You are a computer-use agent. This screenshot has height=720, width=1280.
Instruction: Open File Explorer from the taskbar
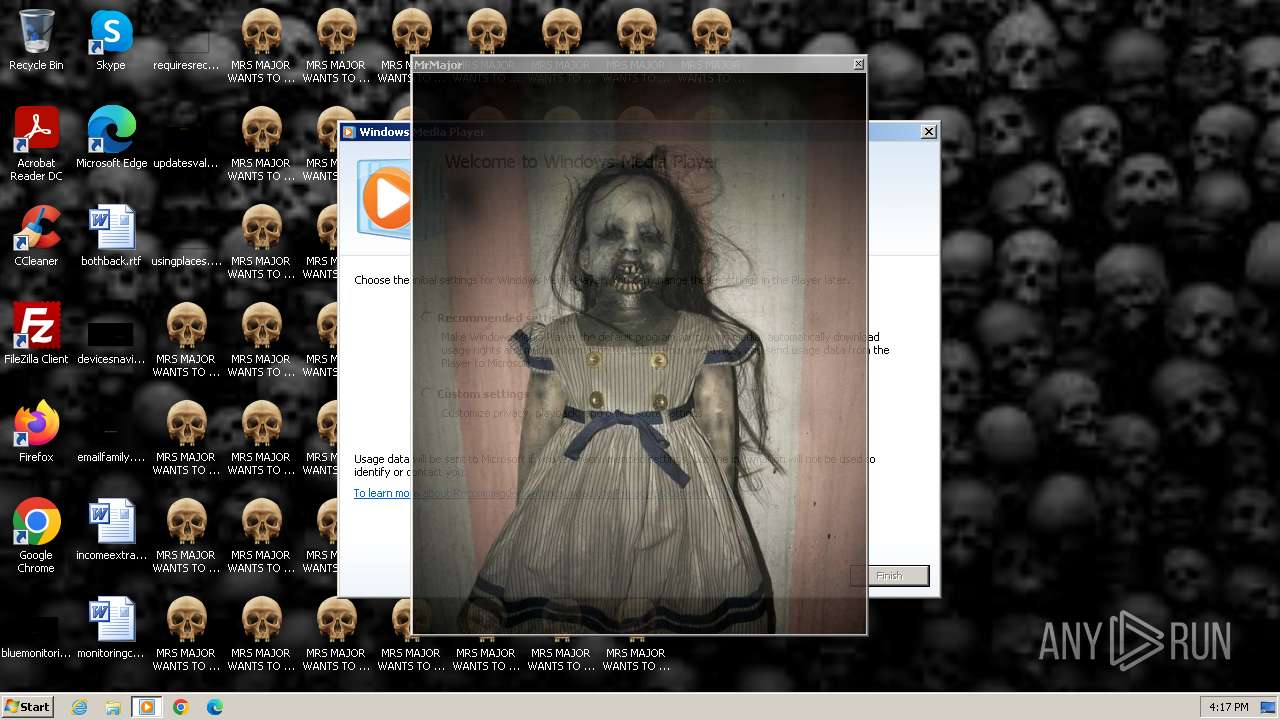(113, 707)
